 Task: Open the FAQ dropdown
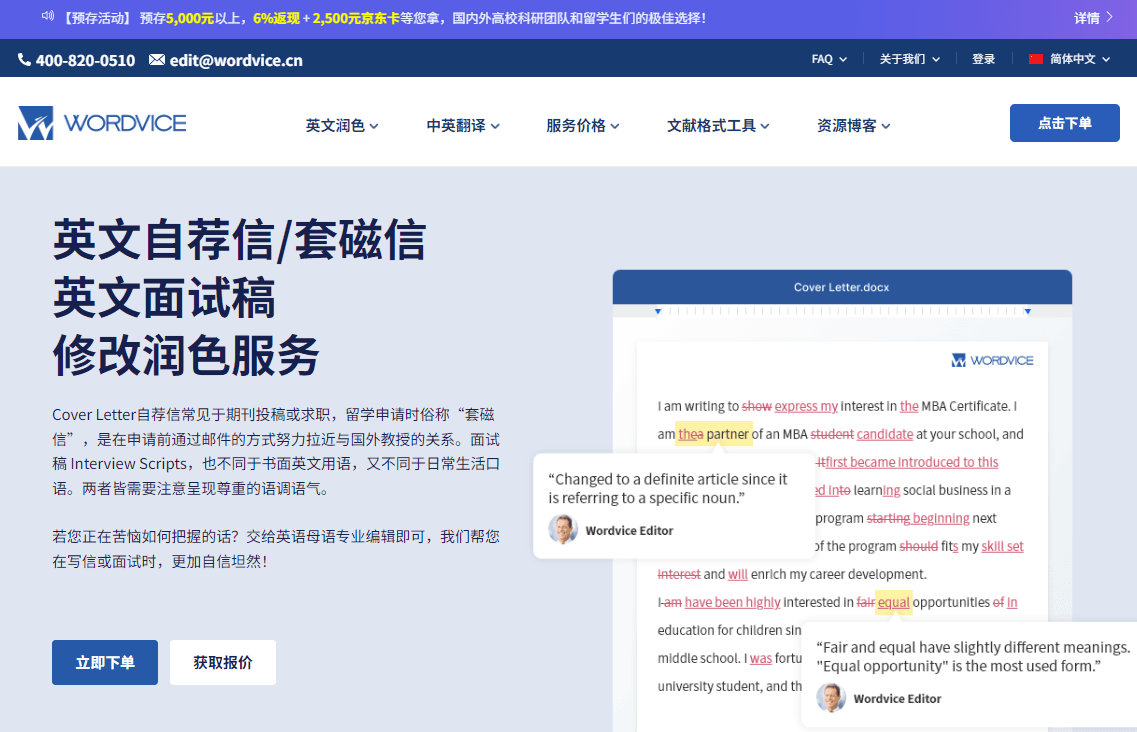(828, 59)
